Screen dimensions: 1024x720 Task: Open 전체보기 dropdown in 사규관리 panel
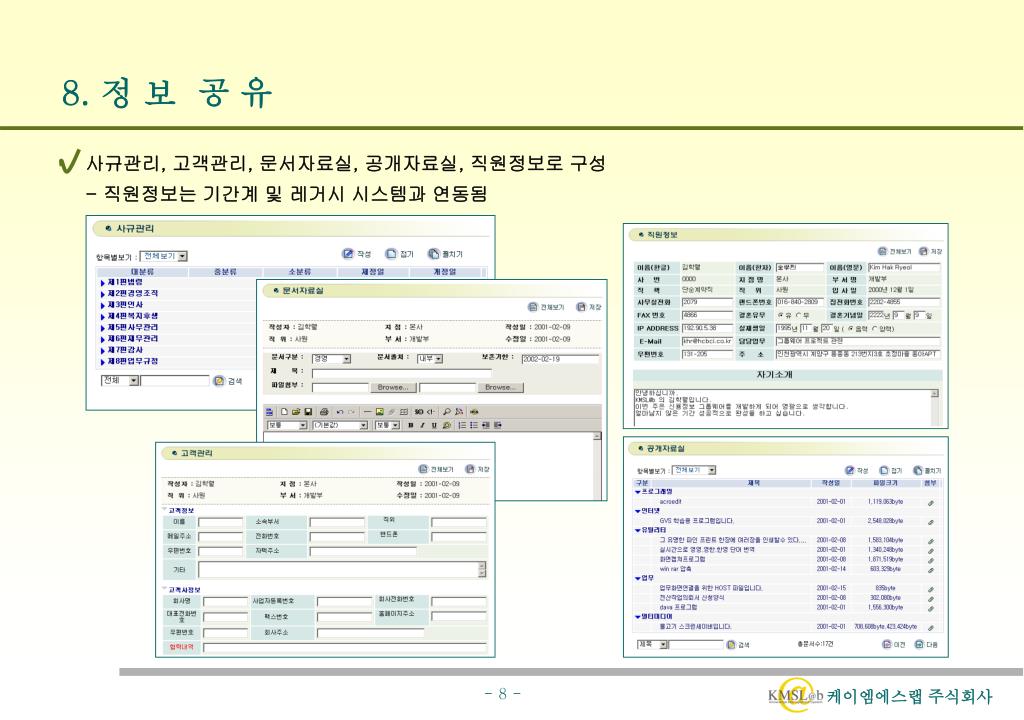(164, 256)
